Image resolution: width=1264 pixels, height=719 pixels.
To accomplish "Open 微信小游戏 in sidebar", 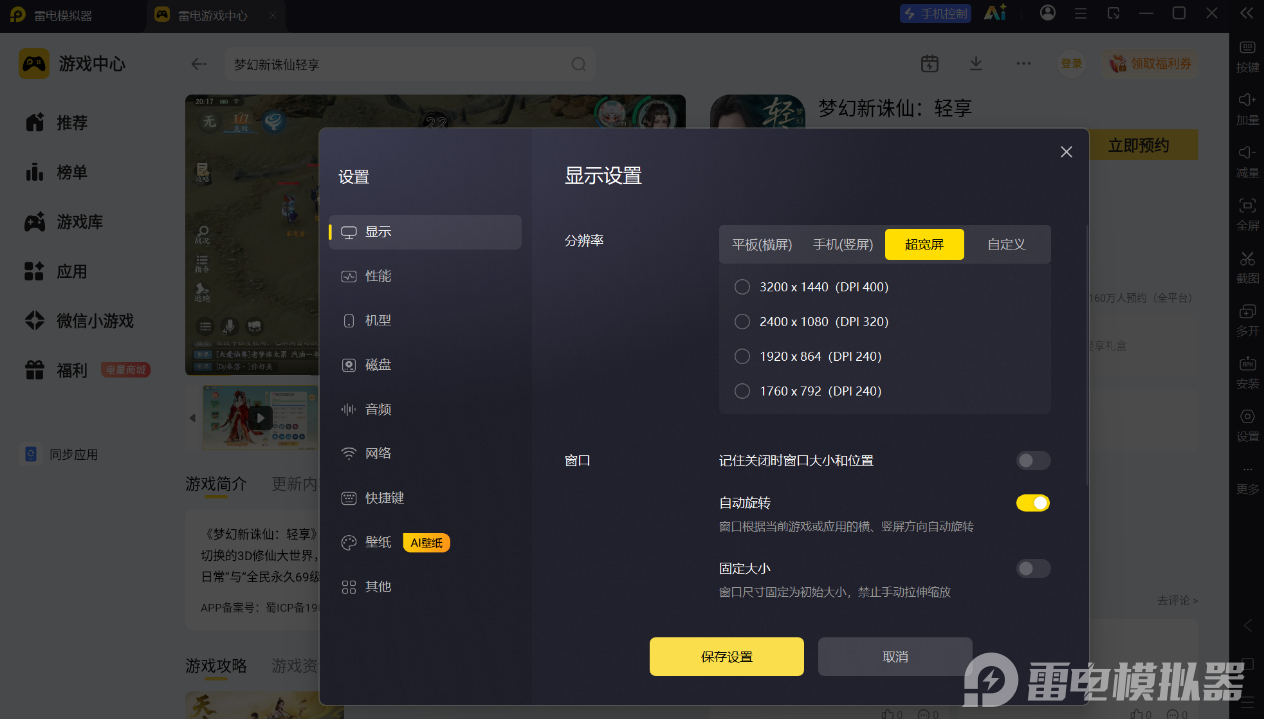I will pyautogui.click(x=79, y=321).
